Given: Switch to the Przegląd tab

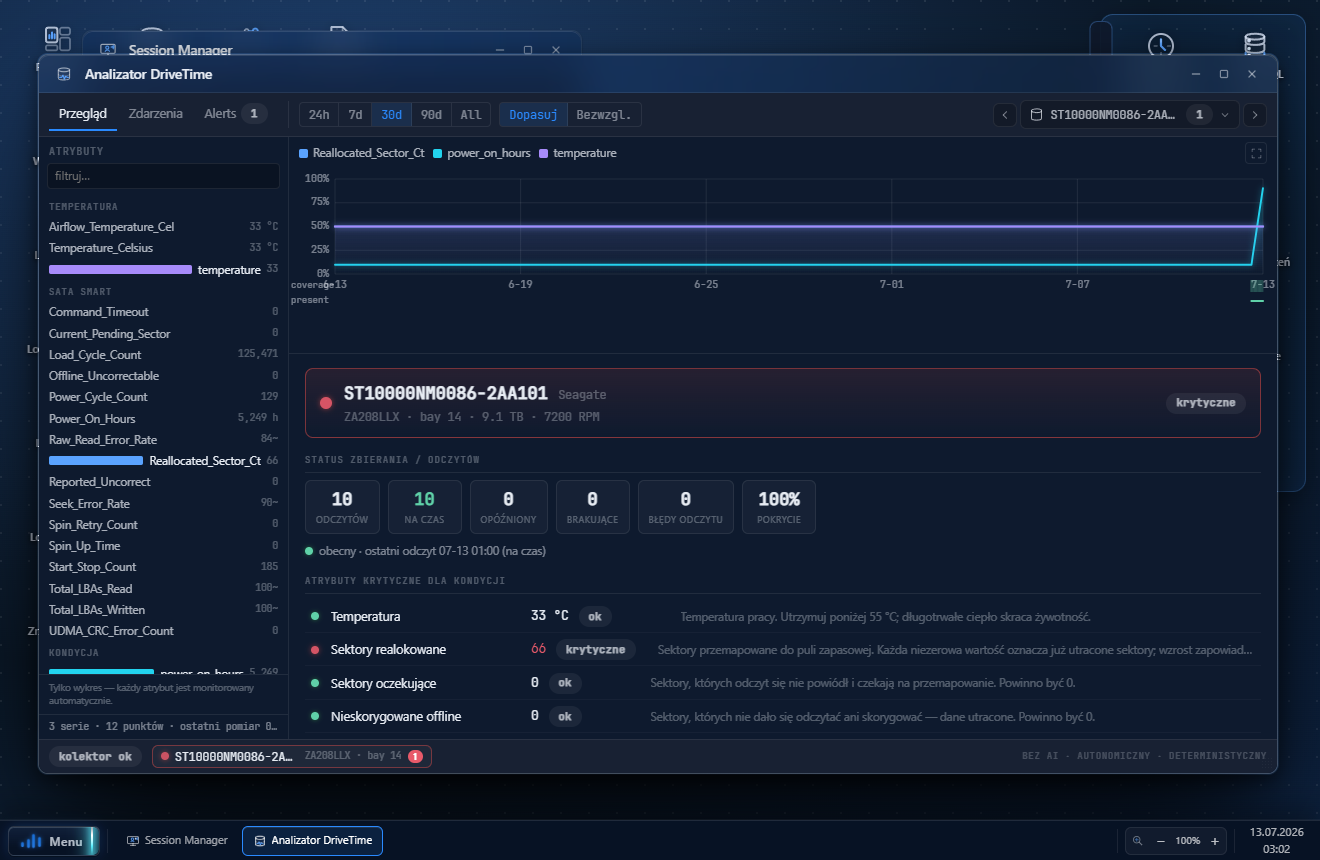Looking at the screenshot, I should pyautogui.click(x=83, y=114).
